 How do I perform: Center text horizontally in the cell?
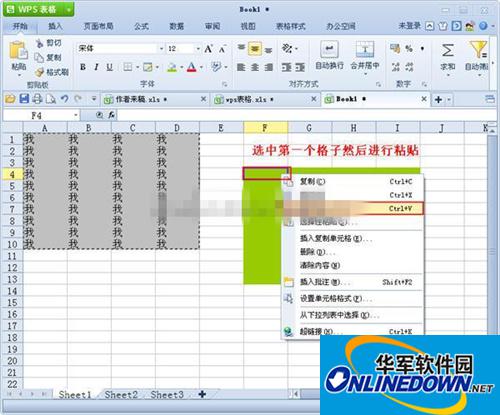(x=255, y=68)
